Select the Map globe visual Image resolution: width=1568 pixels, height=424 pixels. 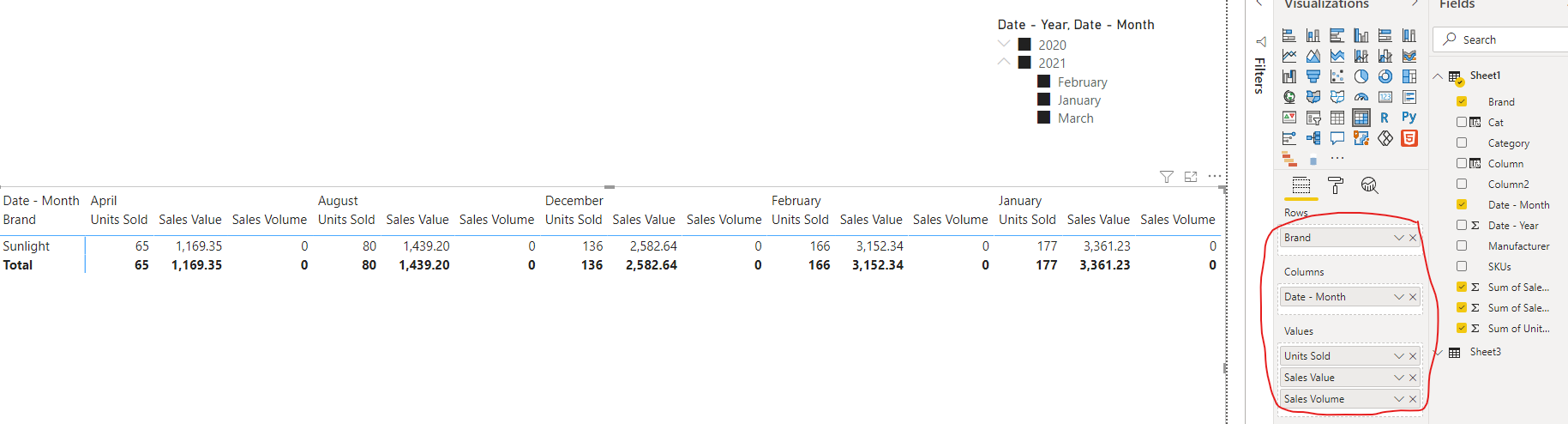click(x=1289, y=97)
